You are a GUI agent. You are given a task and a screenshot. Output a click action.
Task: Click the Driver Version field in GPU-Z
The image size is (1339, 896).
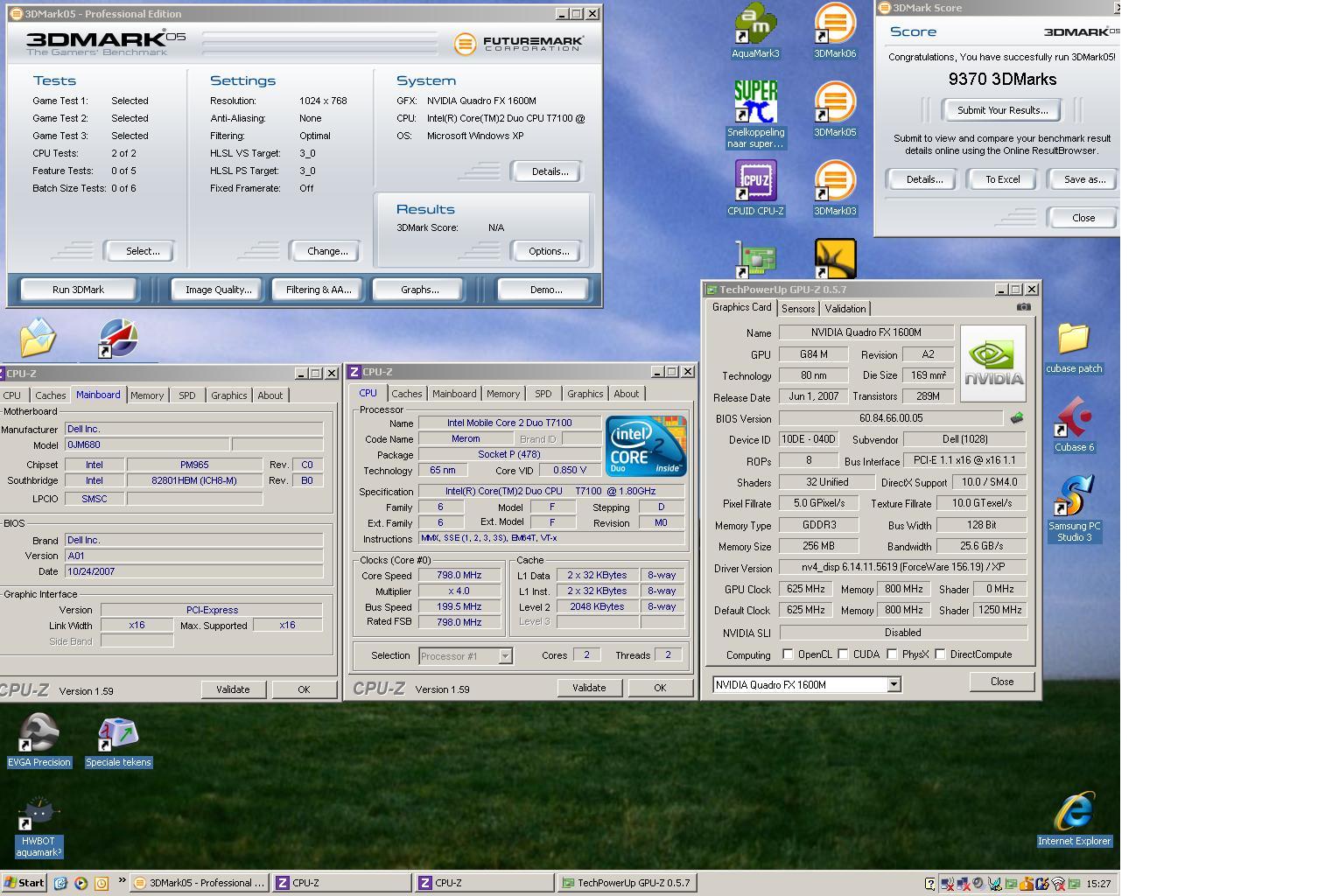pyautogui.click(x=902, y=568)
